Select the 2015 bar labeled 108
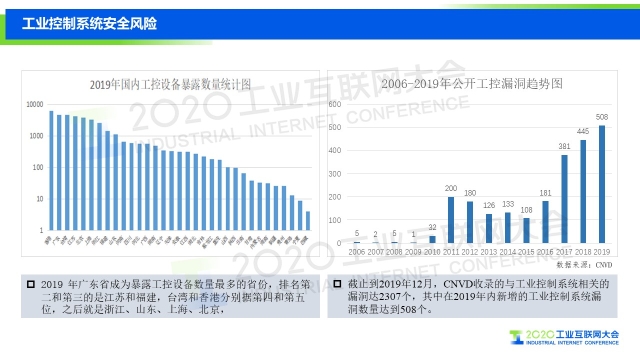640x360 pixels. pos(527,231)
